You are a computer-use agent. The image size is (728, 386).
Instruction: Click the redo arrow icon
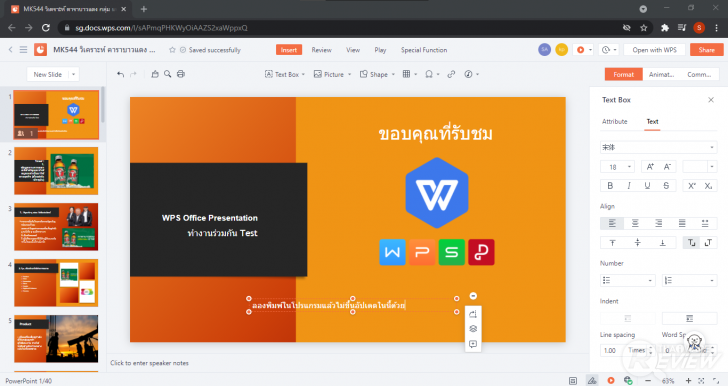[x=133, y=74]
